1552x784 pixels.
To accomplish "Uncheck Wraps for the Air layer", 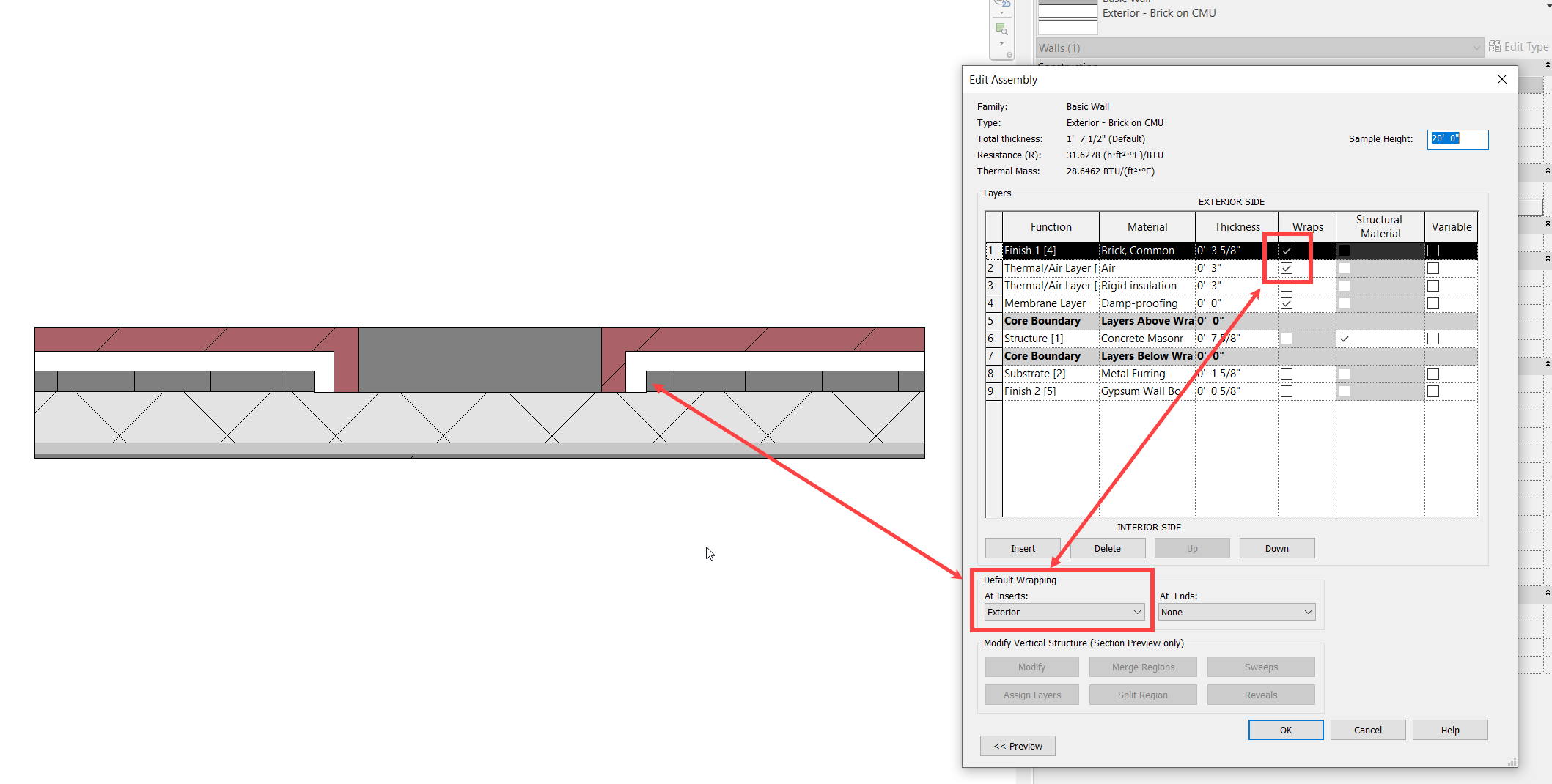I will coord(1287,268).
